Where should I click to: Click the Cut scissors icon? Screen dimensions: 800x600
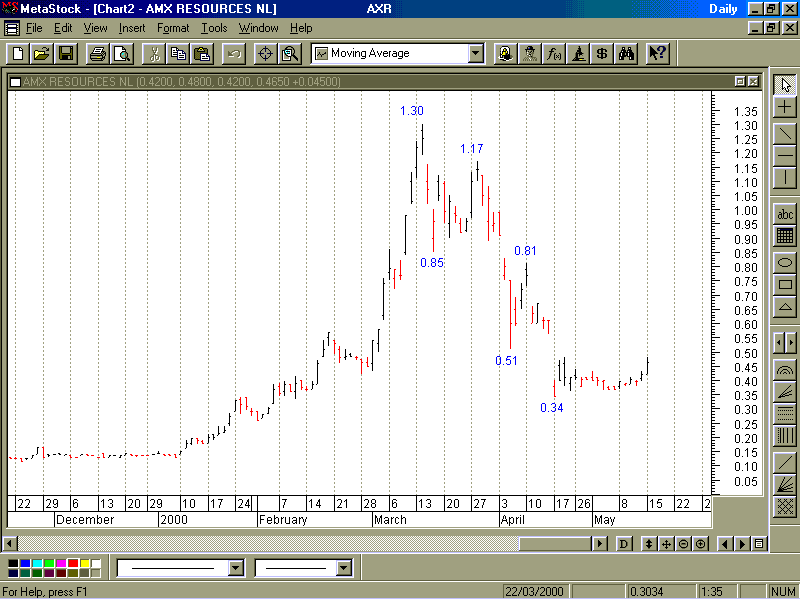pos(154,54)
